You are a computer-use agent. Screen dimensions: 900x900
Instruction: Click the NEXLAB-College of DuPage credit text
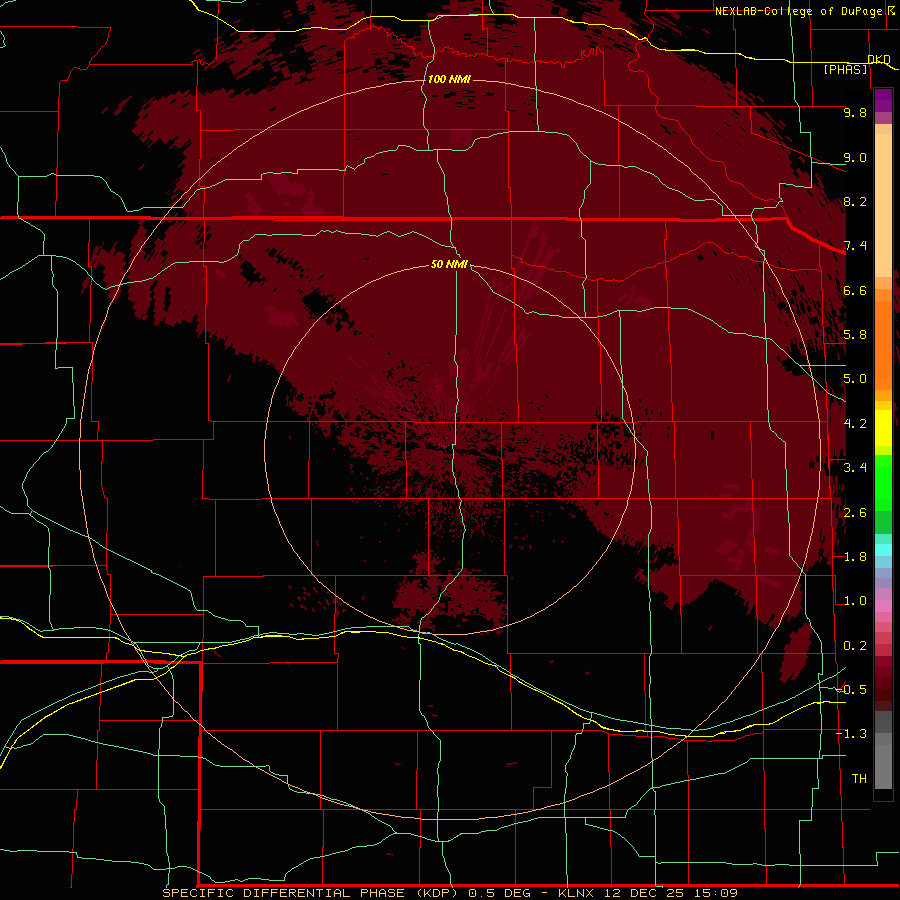799,11
